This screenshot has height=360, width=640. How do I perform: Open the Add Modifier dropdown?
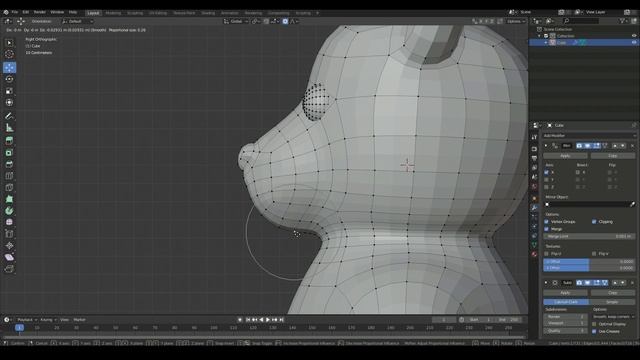[589, 136]
